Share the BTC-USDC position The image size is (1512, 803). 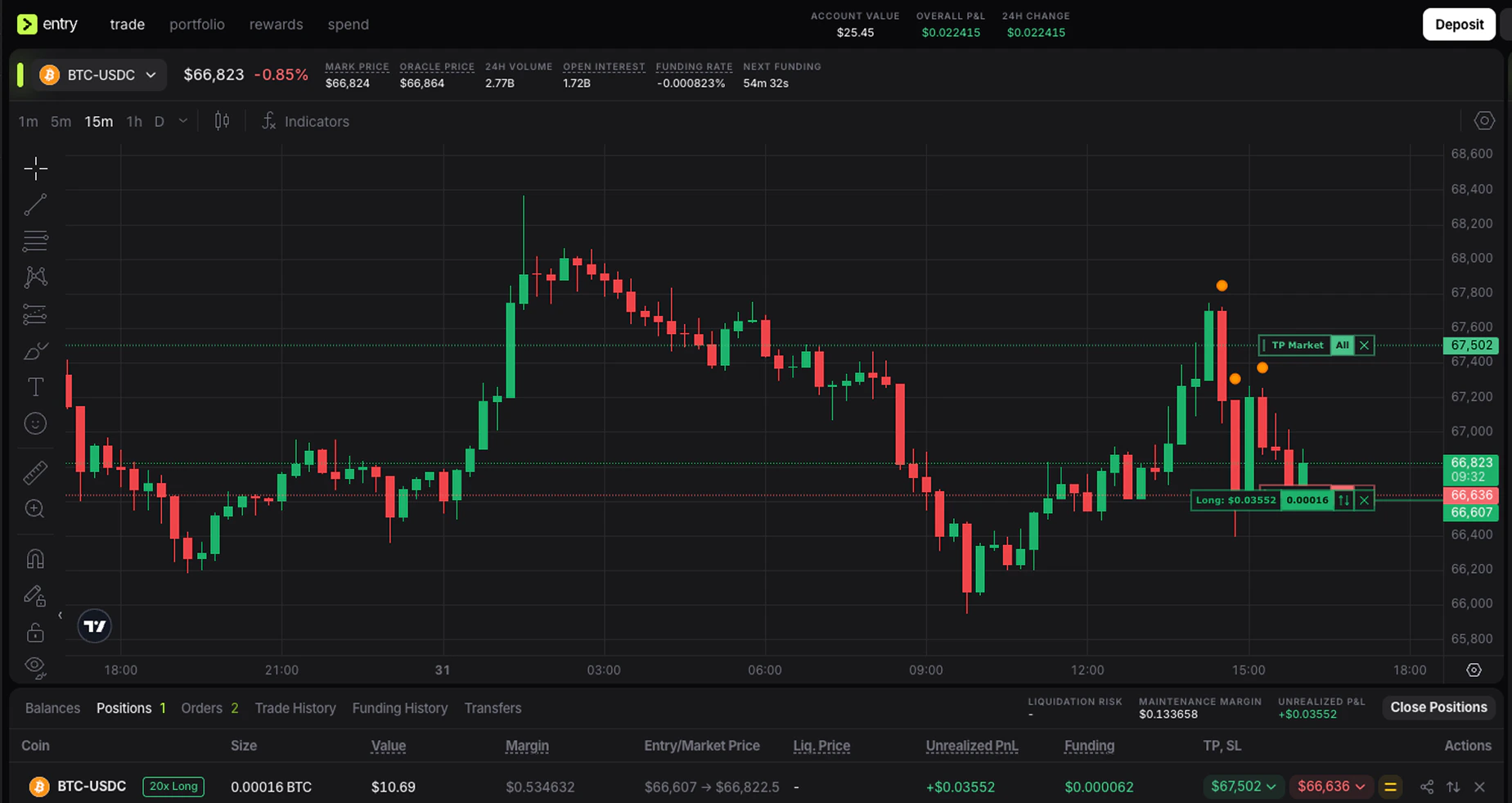(x=1427, y=787)
